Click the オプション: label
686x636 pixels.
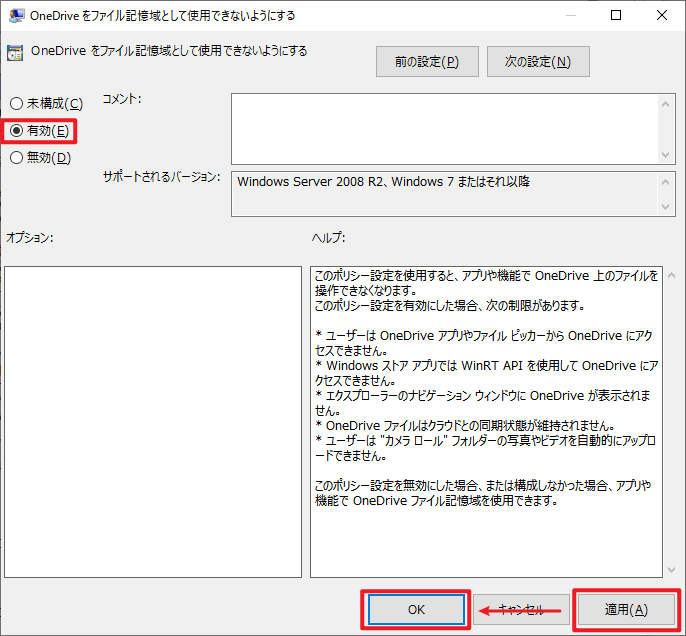click(29, 238)
